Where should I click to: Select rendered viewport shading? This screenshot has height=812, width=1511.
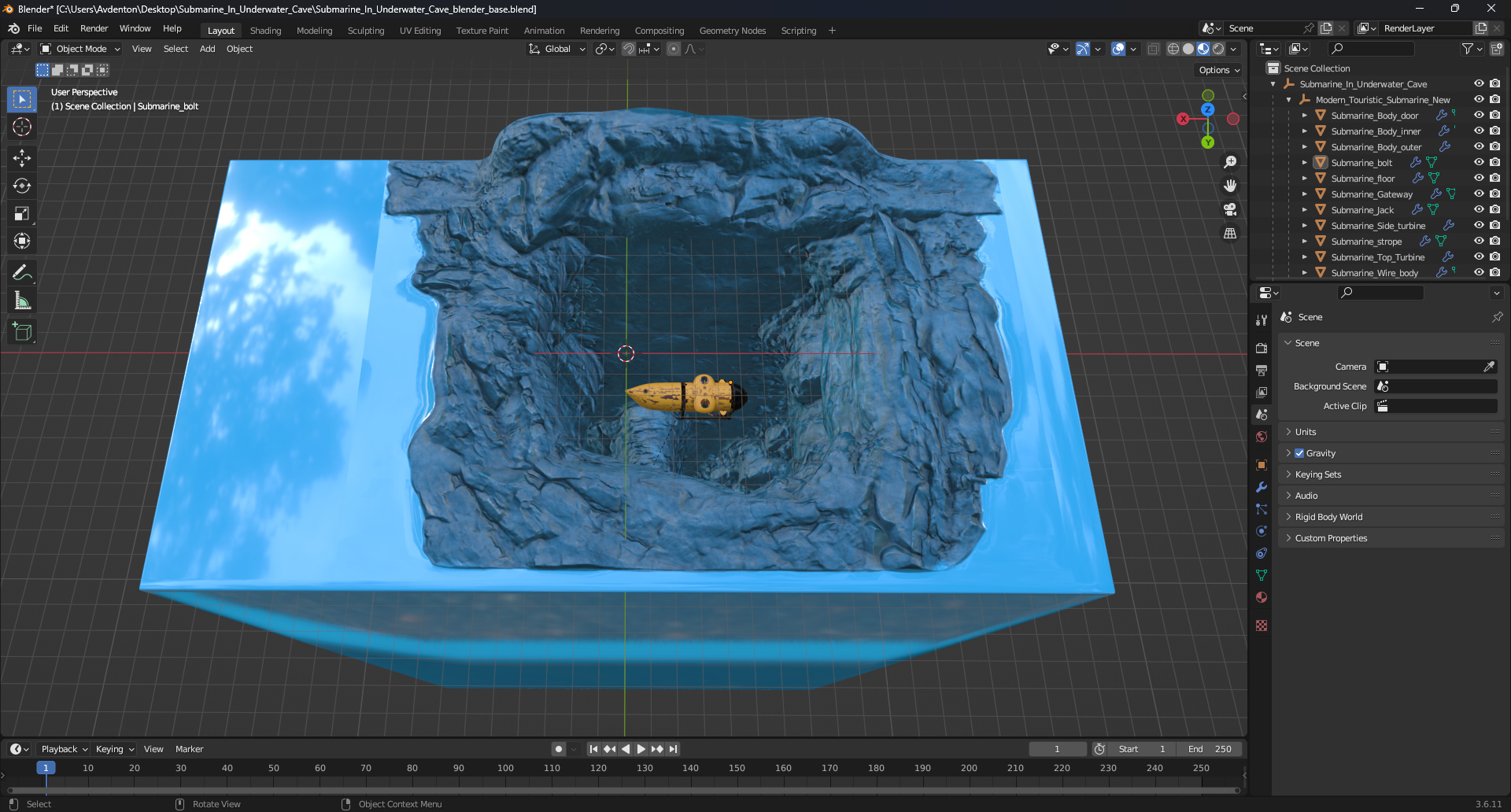(1218, 49)
